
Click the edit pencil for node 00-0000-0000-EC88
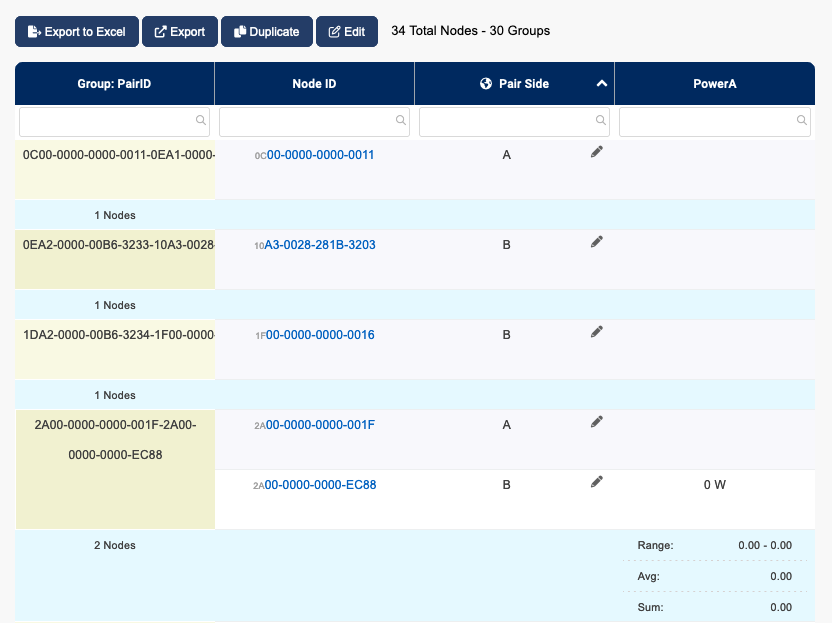coord(597,481)
